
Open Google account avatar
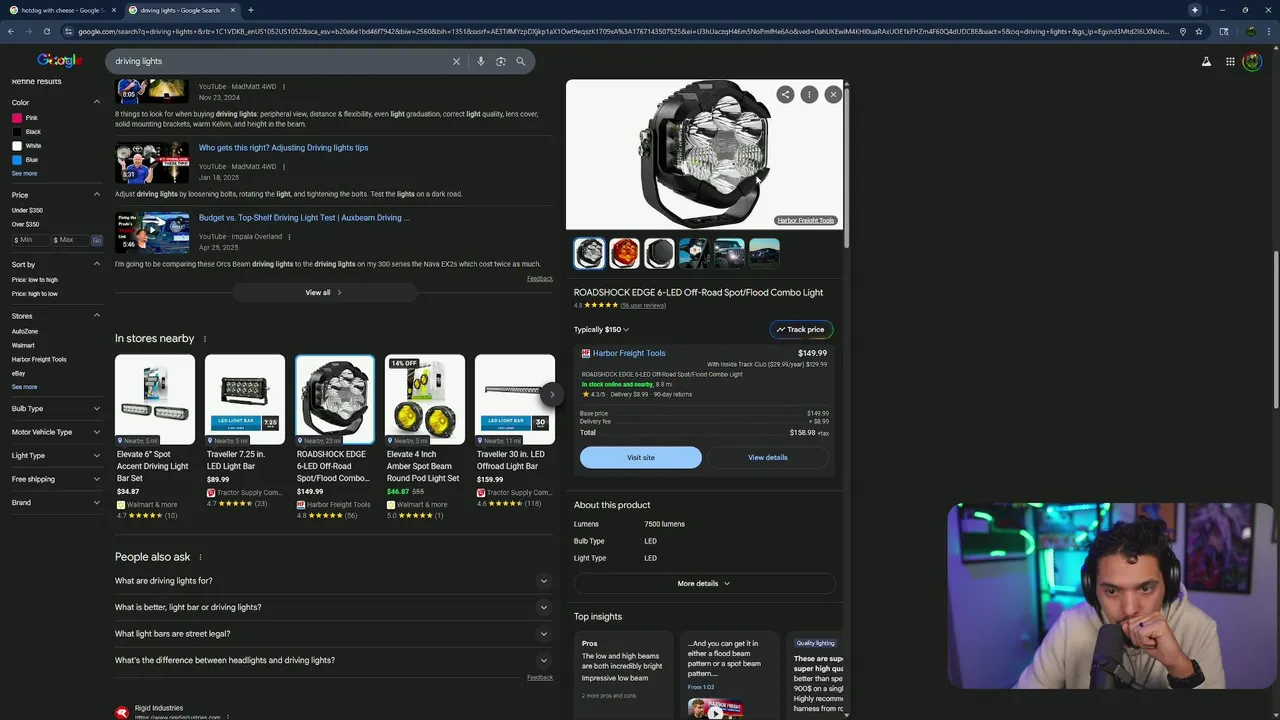point(1252,61)
